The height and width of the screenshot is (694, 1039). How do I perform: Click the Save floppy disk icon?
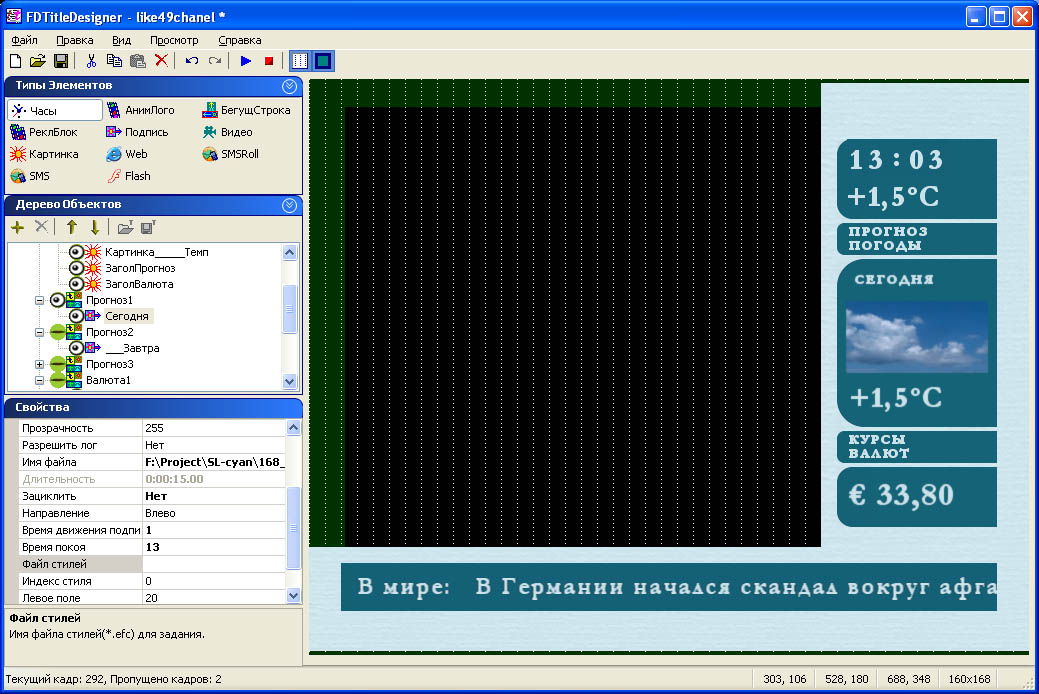pos(61,61)
